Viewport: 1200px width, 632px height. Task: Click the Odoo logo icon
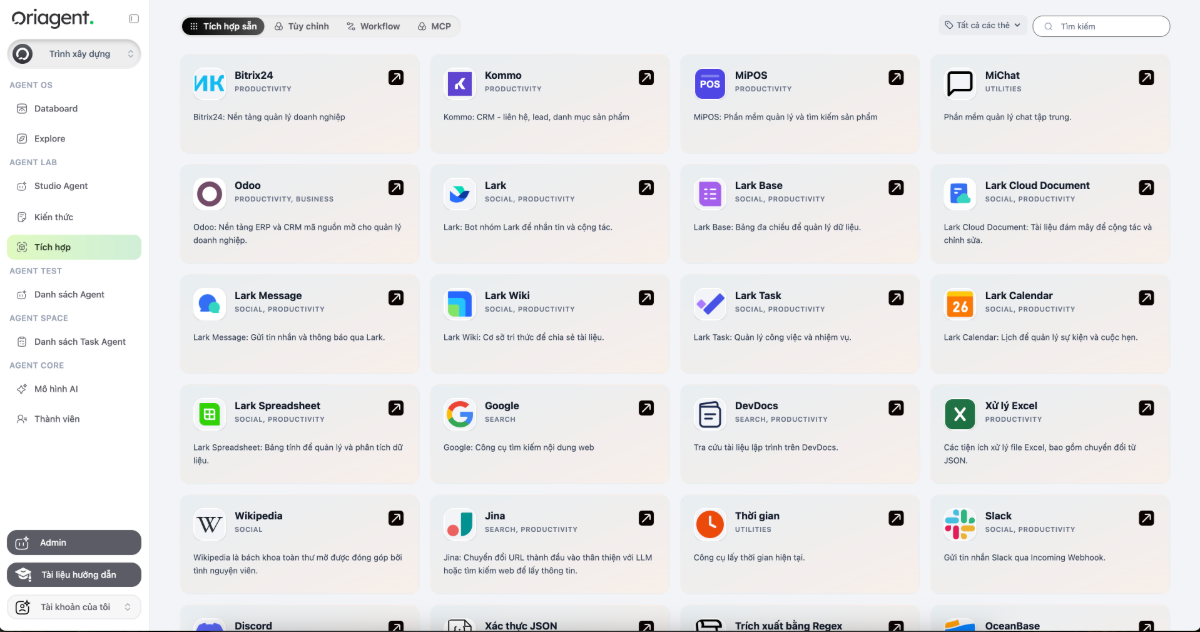(209, 194)
